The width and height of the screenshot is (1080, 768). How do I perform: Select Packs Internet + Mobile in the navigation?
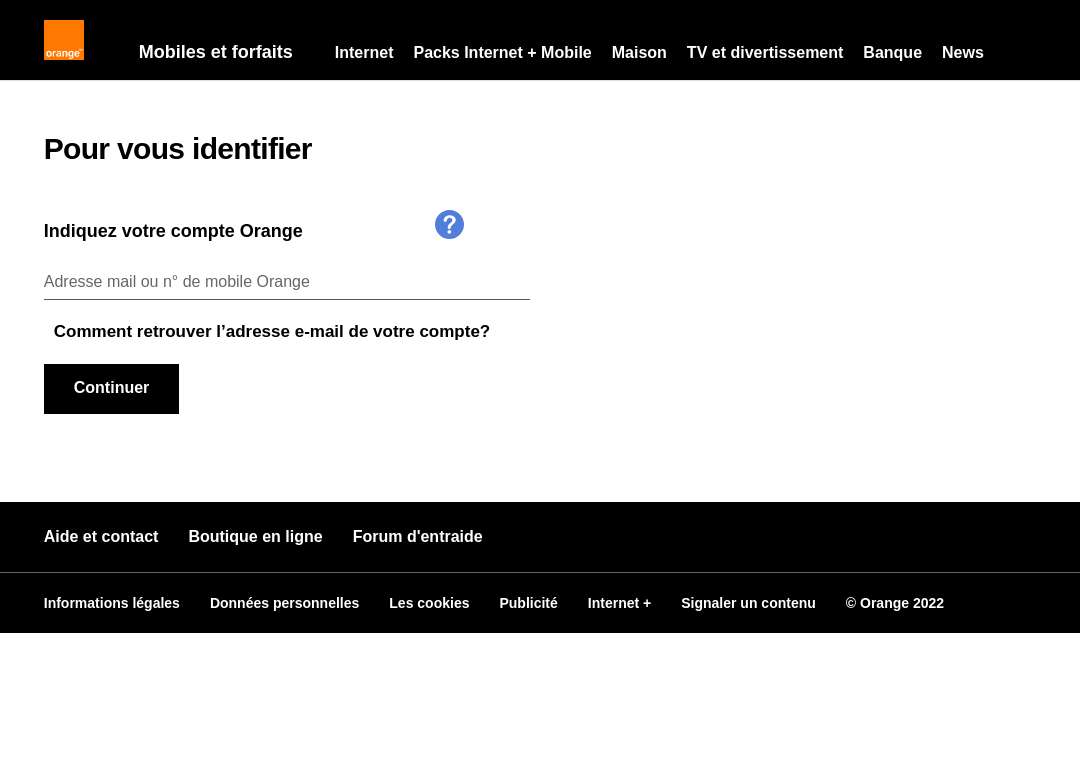[x=502, y=53]
